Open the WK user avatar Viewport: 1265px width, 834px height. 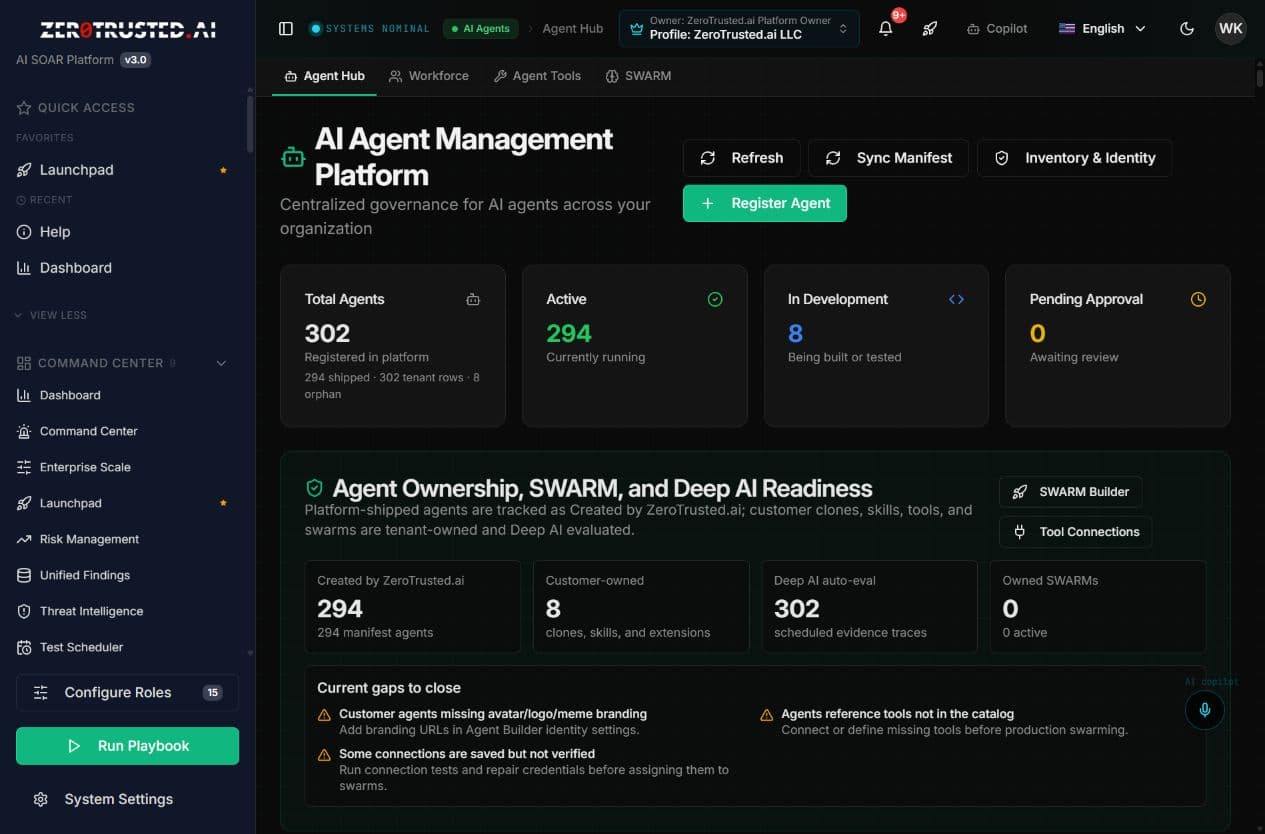pyautogui.click(x=1231, y=28)
